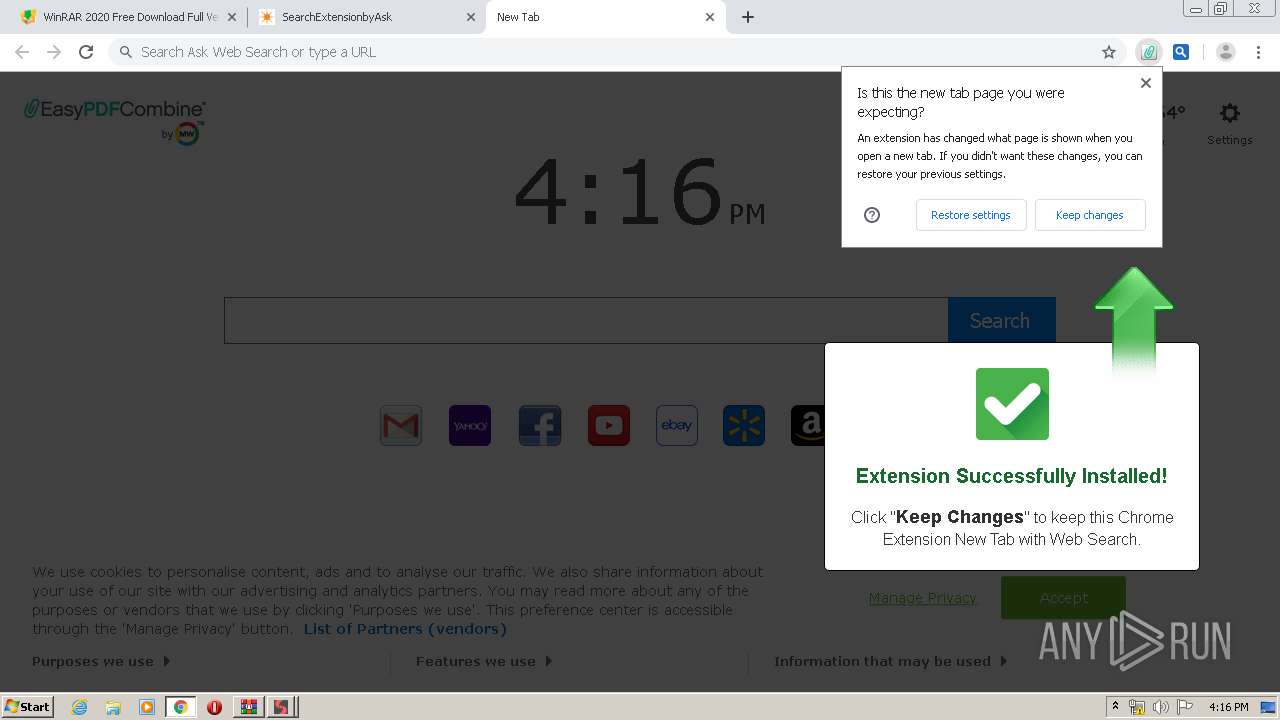Click the taskbar clock showing 4:16 PM
Viewport: 1280px width, 720px height.
pyautogui.click(x=1228, y=707)
